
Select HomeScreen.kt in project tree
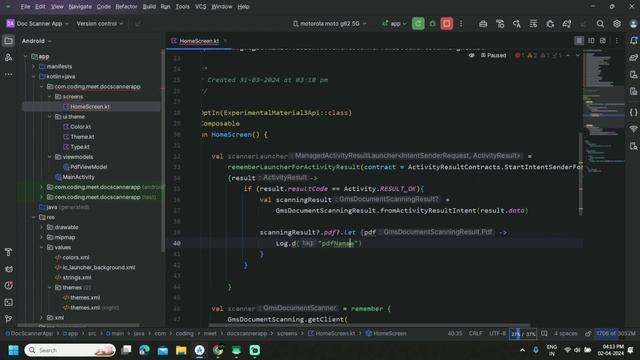tap(91, 107)
